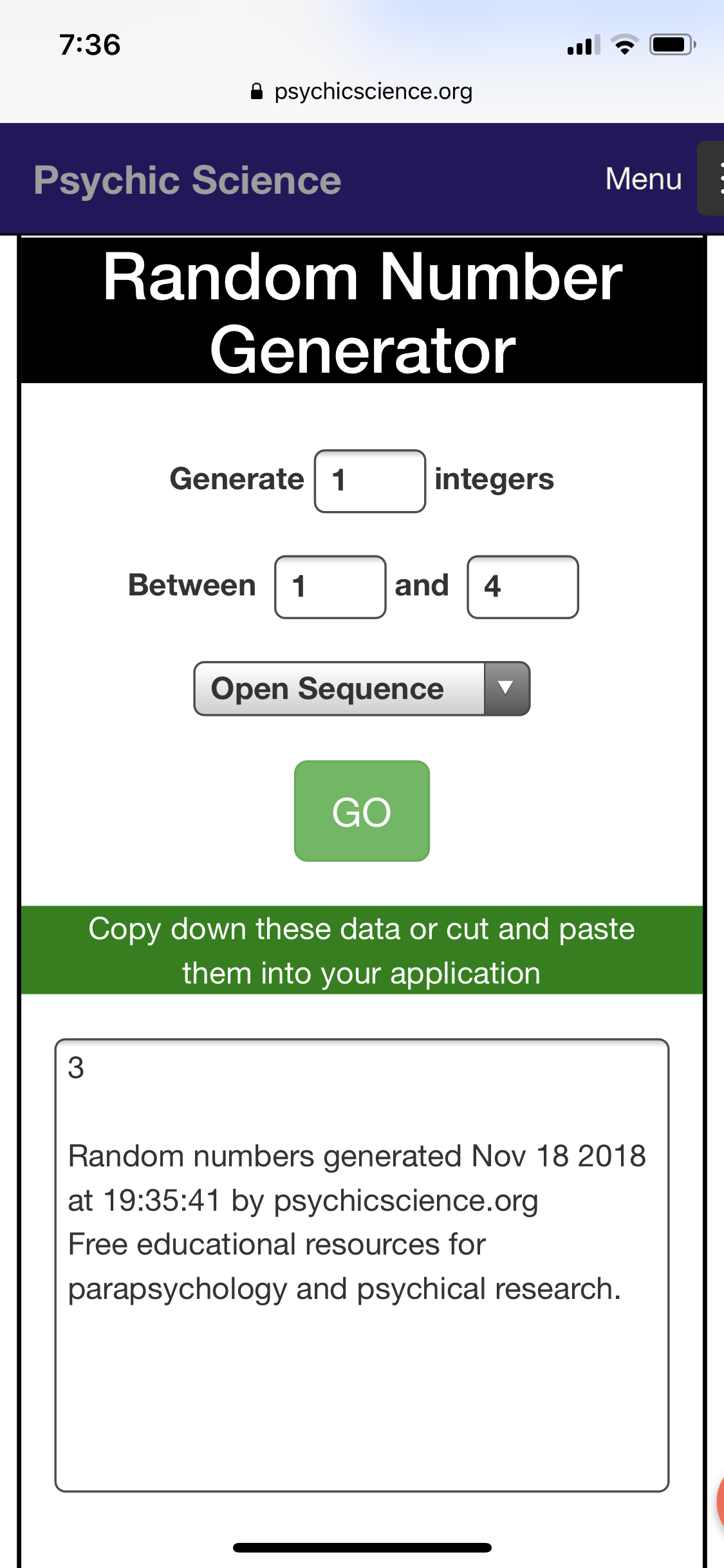Select the Open Sequence combo box
The height and width of the screenshot is (1568, 724).
click(362, 688)
